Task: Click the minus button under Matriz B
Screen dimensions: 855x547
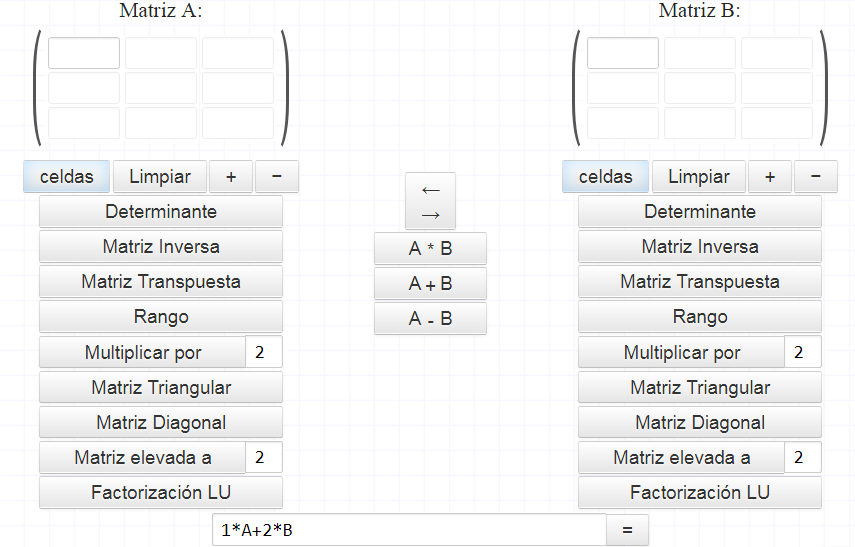Action: pyautogui.click(x=816, y=177)
